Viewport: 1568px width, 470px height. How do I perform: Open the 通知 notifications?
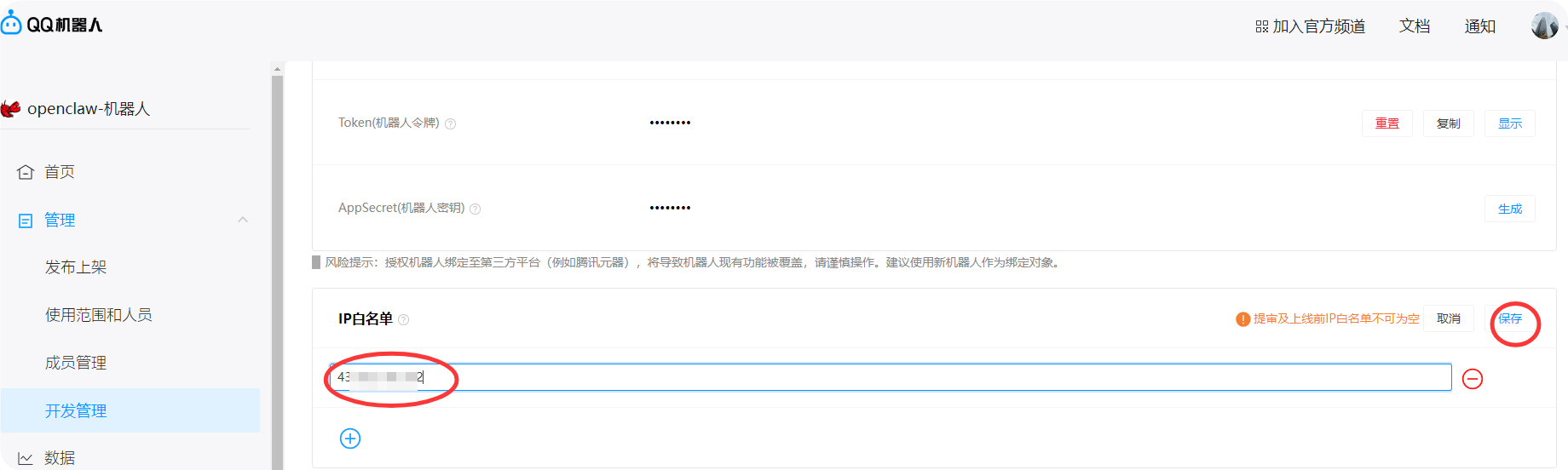click(1480, 26)
